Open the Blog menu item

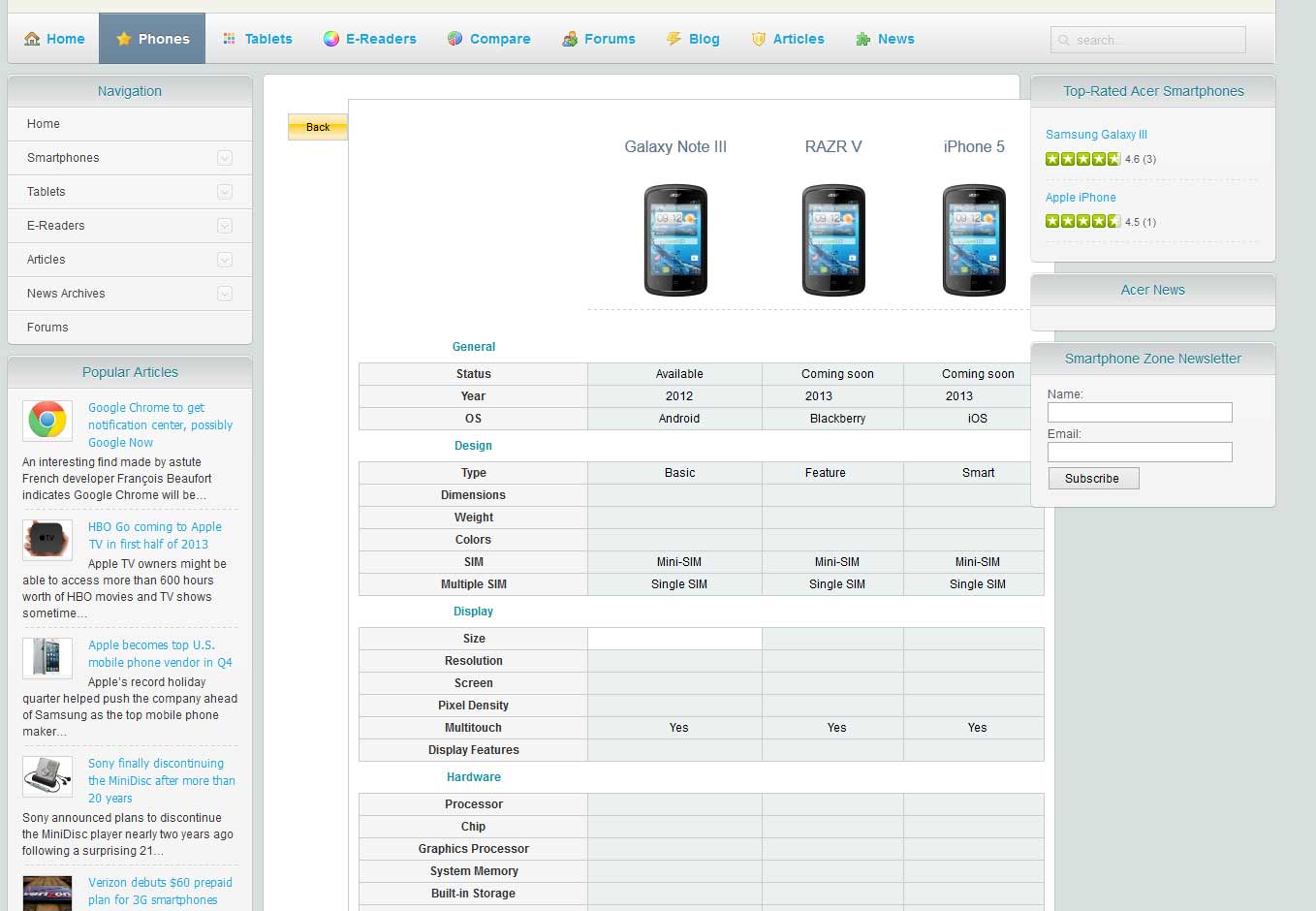[693, 39]
